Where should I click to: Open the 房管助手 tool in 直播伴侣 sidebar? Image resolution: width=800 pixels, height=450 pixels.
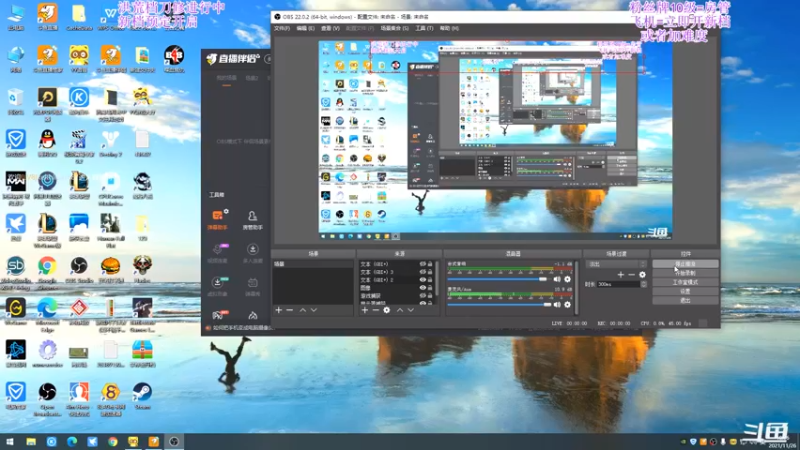[x=252, y=220]
